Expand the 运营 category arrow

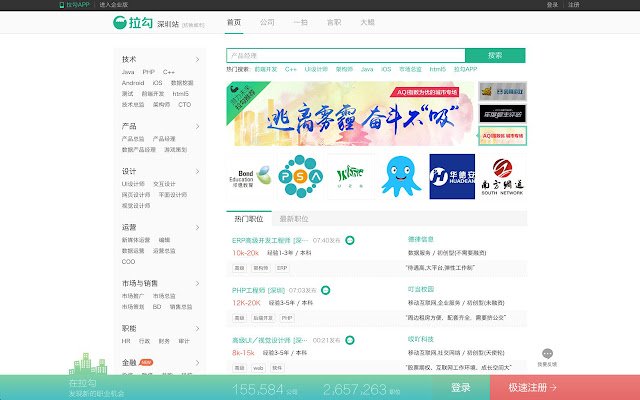click(197, 227)
